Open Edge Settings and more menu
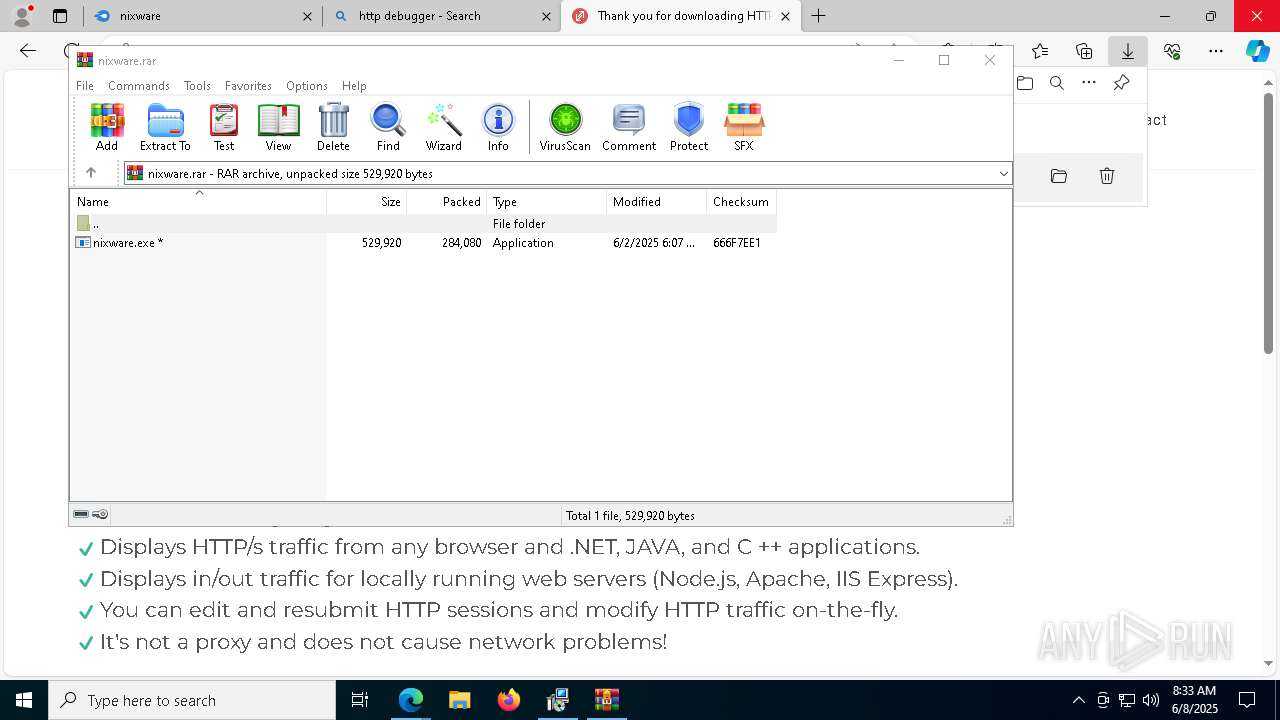This screenshot has width=1280, height=720. point(1216,51)
